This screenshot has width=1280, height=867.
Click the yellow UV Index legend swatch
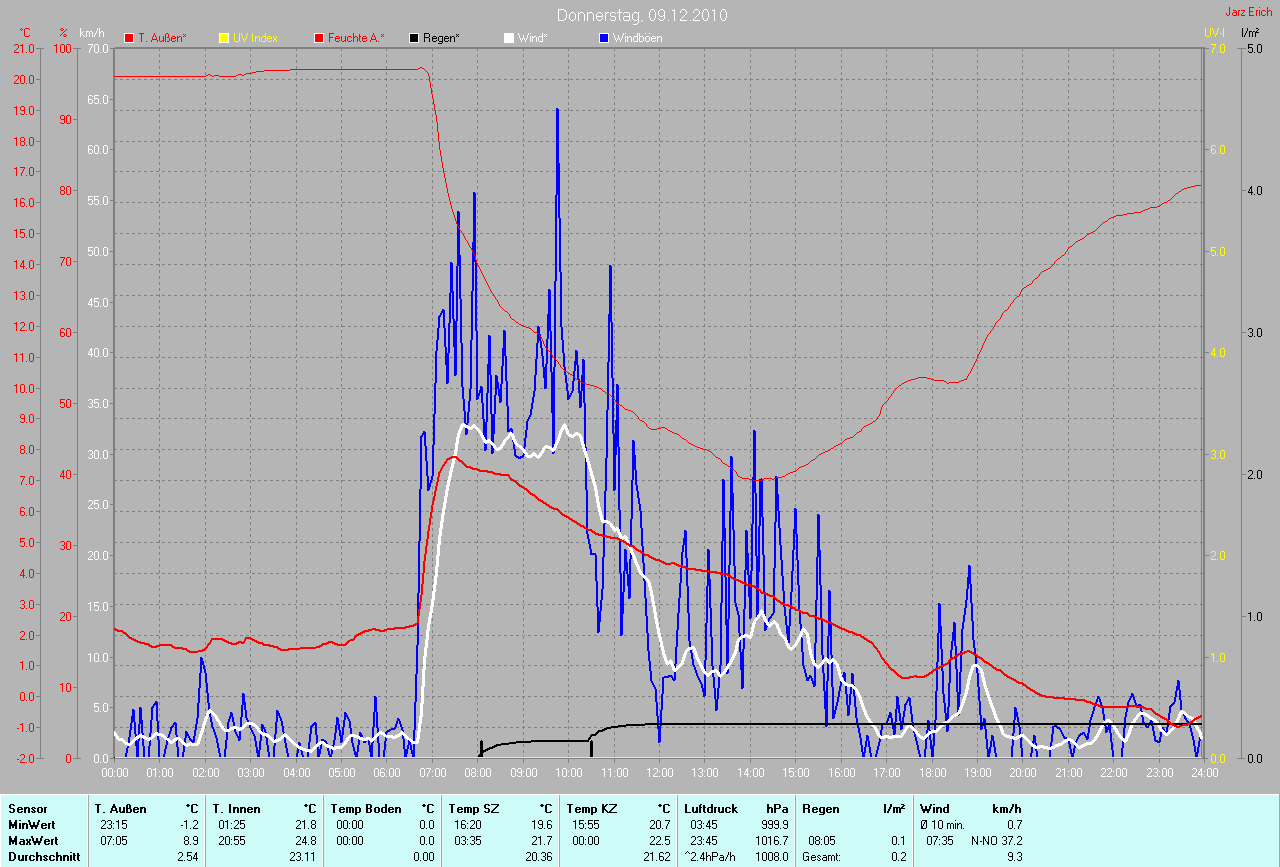[x=224, y=38]
